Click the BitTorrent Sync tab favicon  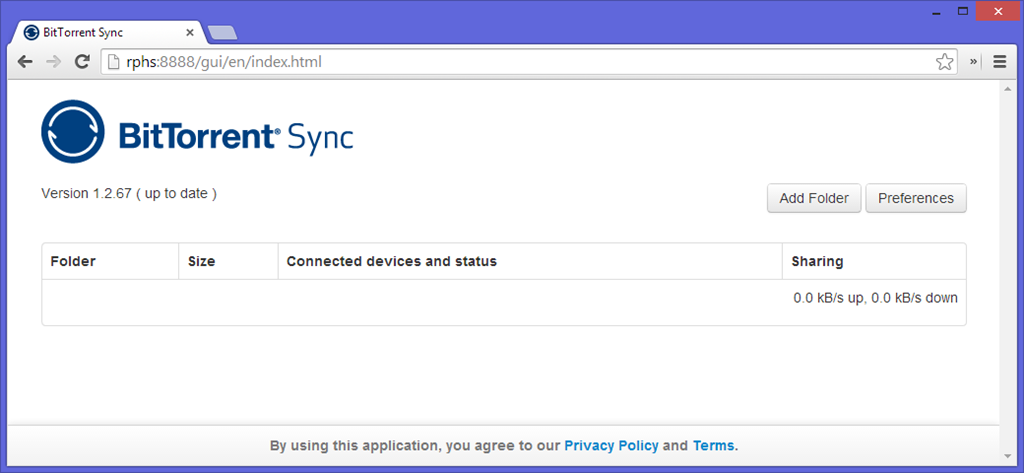click(x=32, y=32)
